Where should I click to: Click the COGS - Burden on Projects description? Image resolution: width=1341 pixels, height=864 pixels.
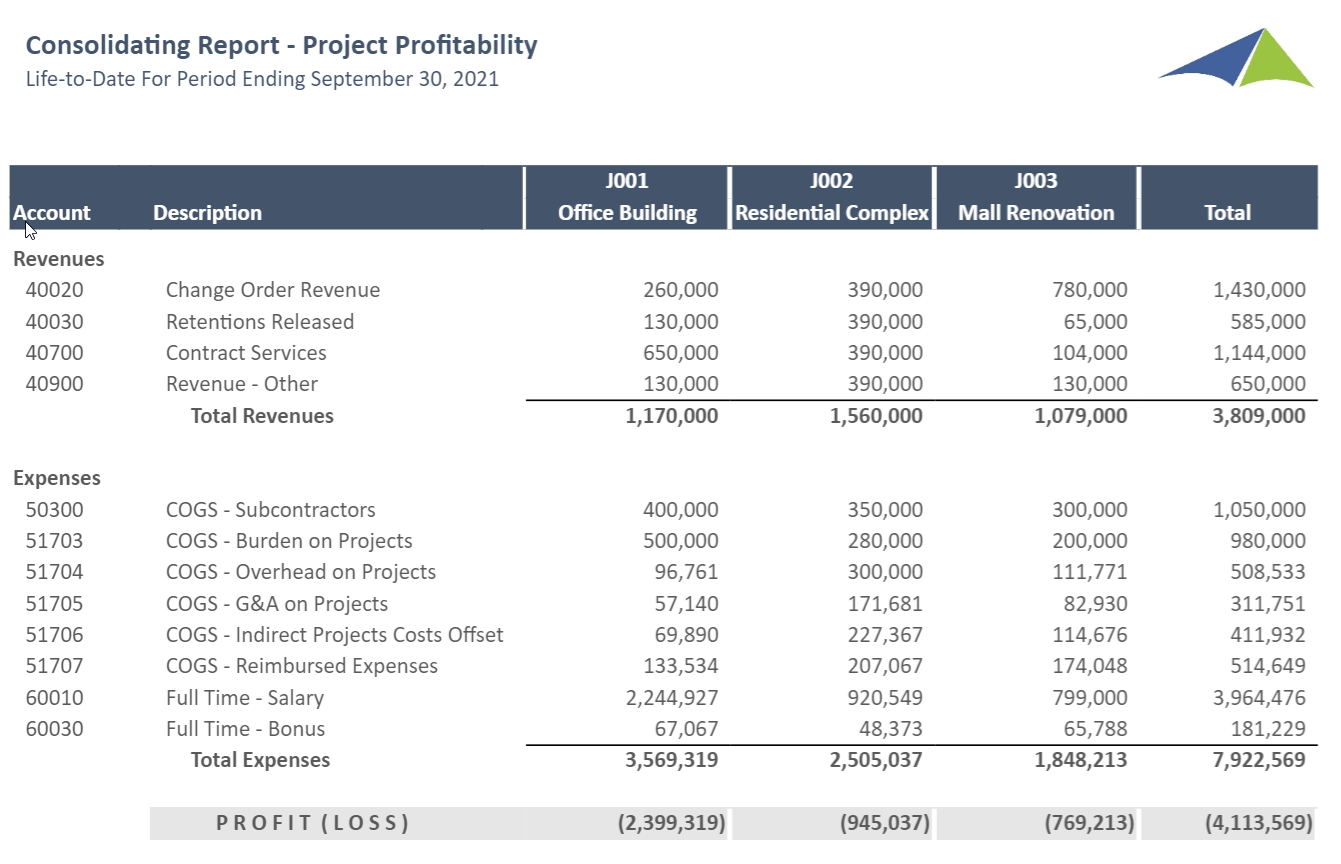pyautogui.click(x=289, y=541)
